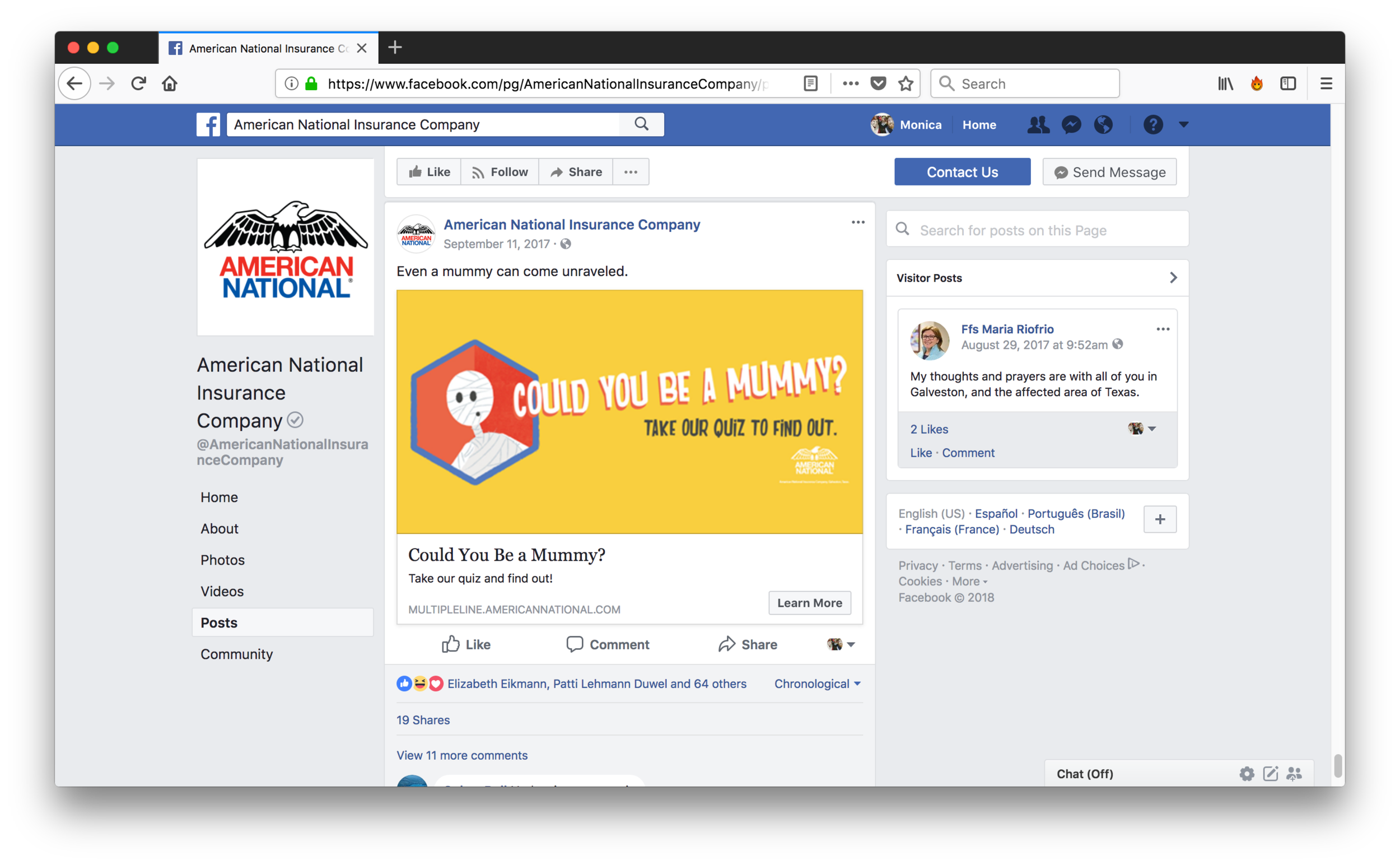Switch language to Español
1400x865 pixels.
pyautogui.click(x=996, y=513)
